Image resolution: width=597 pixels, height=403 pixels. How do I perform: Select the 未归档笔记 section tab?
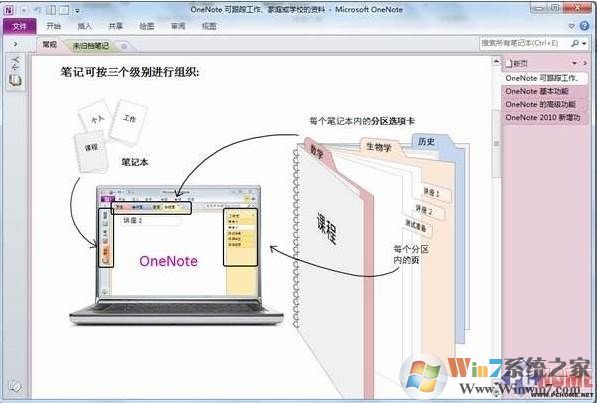tap(91, 46)
